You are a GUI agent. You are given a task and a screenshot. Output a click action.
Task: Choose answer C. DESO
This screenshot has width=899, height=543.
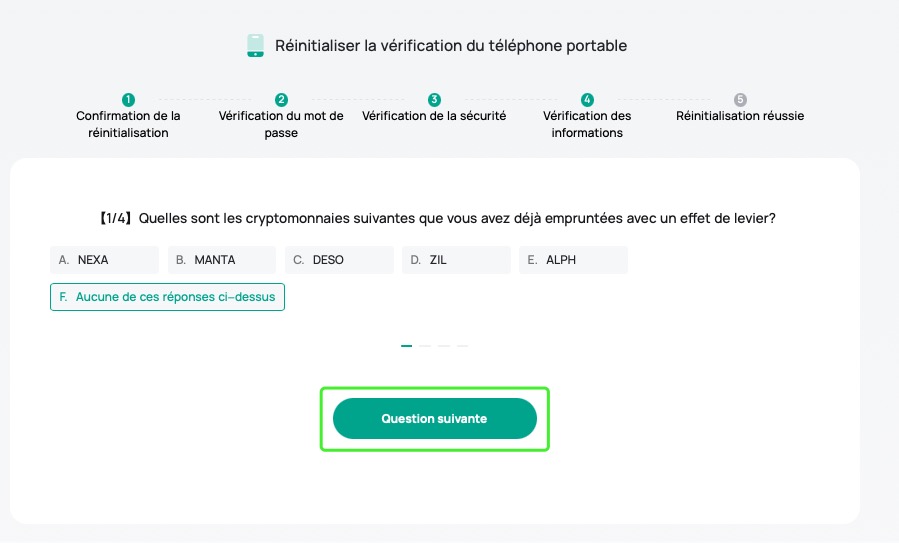338,260
